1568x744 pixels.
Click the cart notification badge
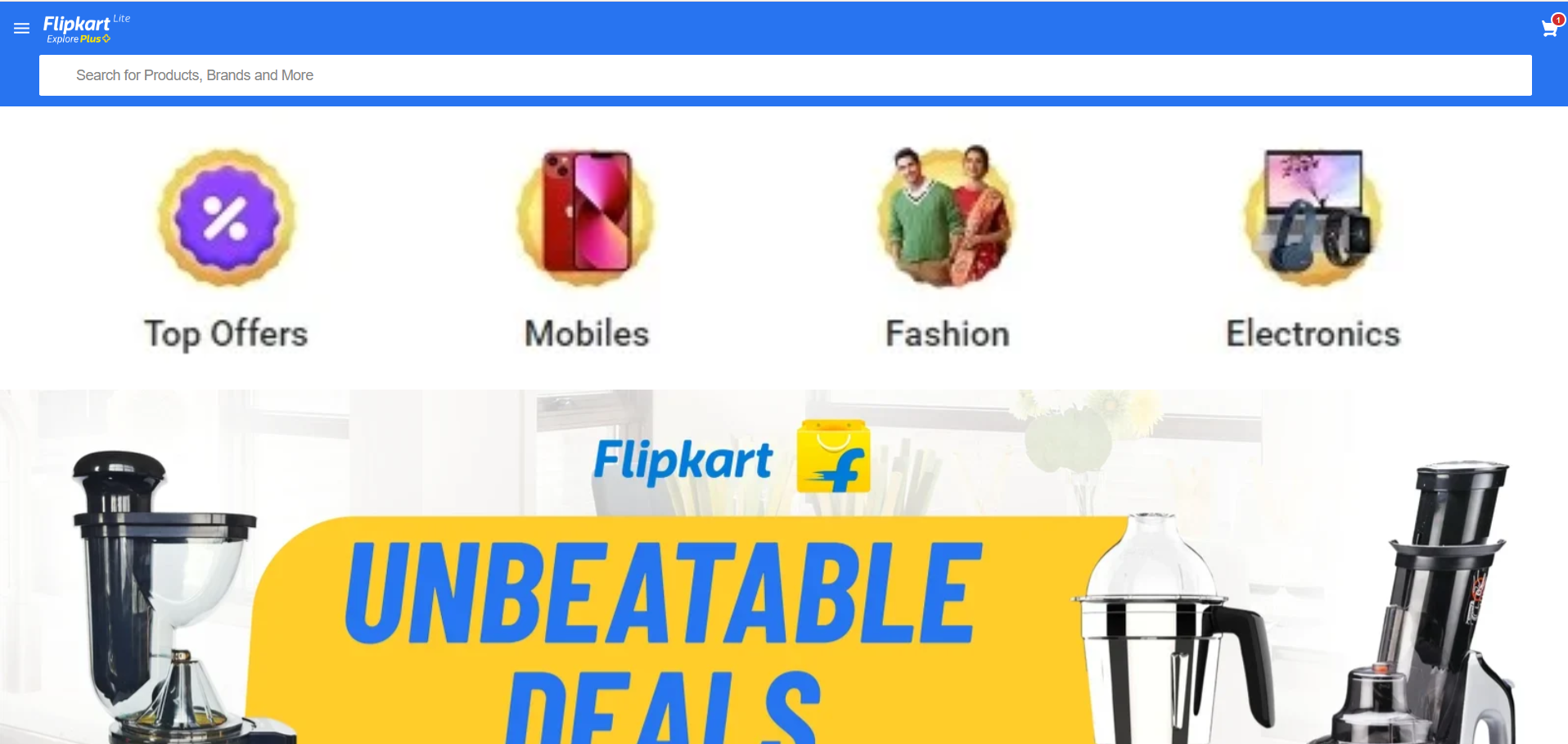click(x=1558, y=20)
